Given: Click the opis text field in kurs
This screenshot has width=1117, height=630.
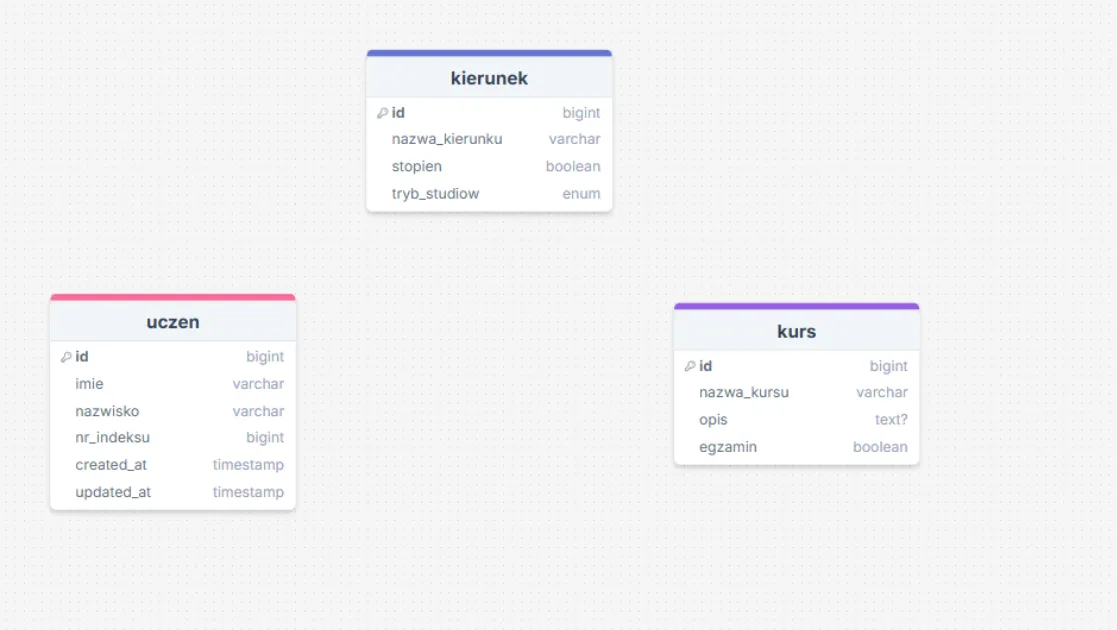Looking at the screenshot, I should point(796,420).
